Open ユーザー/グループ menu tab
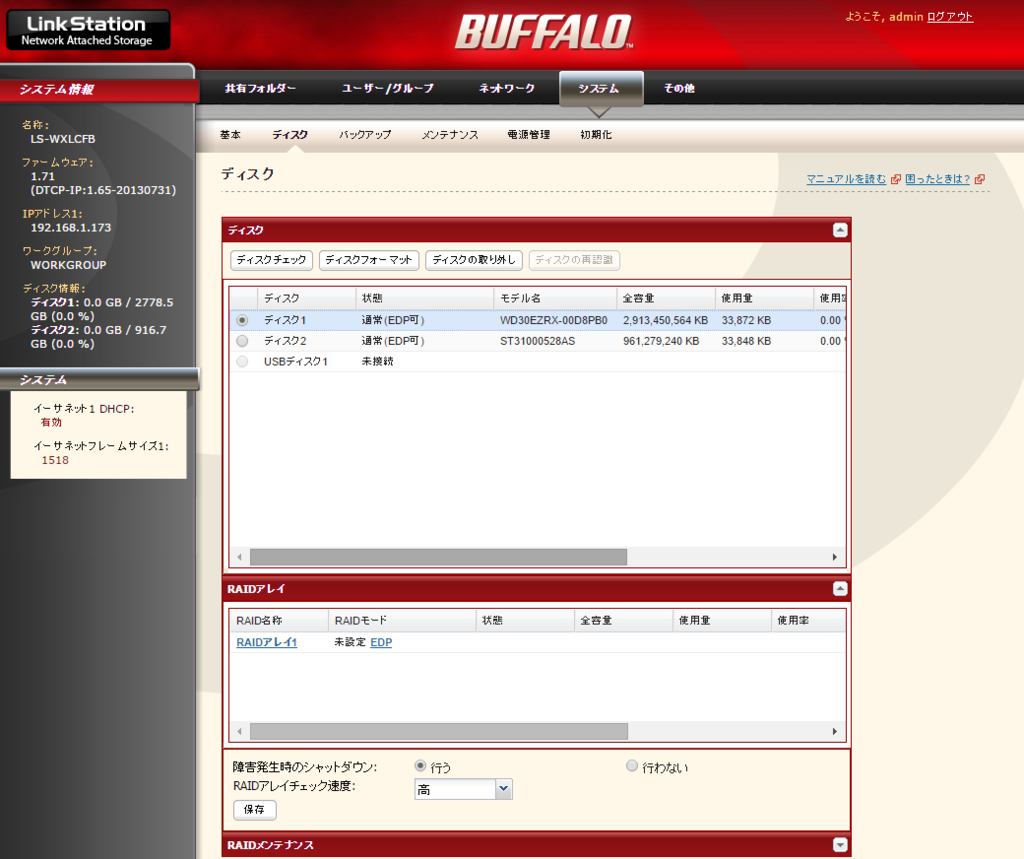1024x859 pixels. 388,88
